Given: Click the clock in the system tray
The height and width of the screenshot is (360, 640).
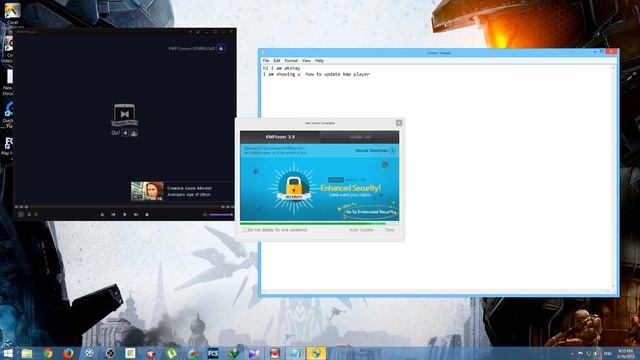Looking at the screenshot, I should [x=625, y=353].
